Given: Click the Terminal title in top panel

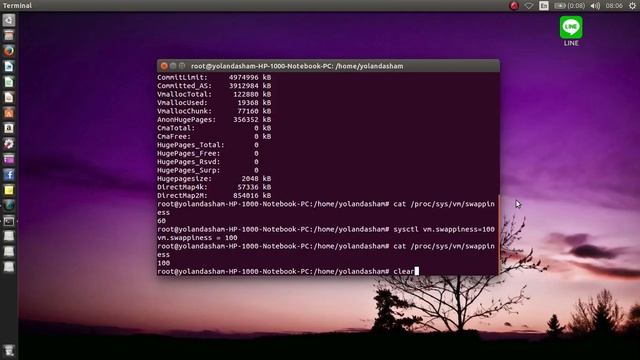Looking at the screenshot, I should (17, 6).
